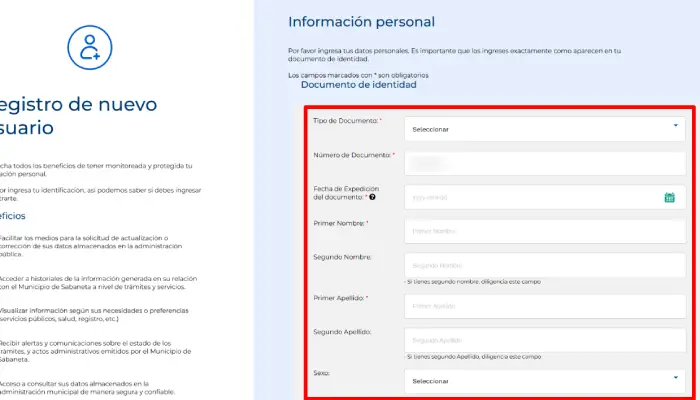Image resolution: width=700 pixels, height=400 pixels.
Task: Open the Sexo dropdown
Action: (x=545, y=381)
